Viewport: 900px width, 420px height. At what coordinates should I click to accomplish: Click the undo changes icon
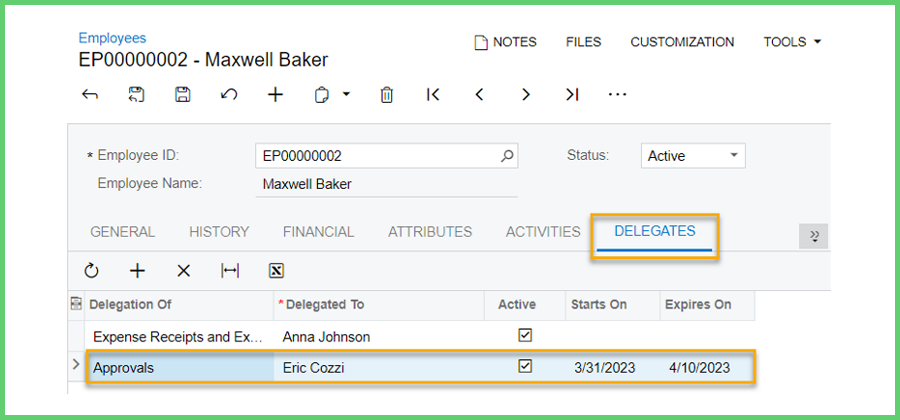tap(229, 95)
